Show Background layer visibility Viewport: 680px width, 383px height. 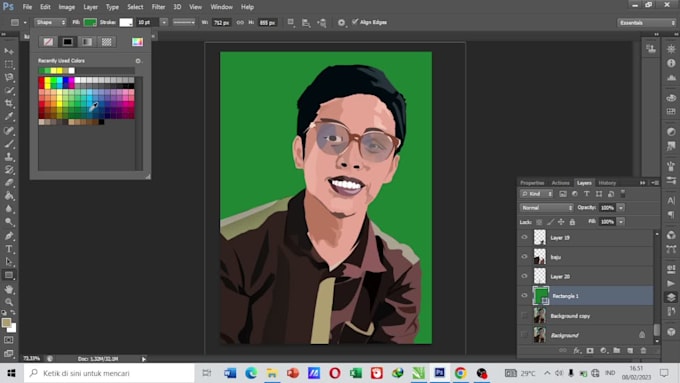click(x=524, y=335)
